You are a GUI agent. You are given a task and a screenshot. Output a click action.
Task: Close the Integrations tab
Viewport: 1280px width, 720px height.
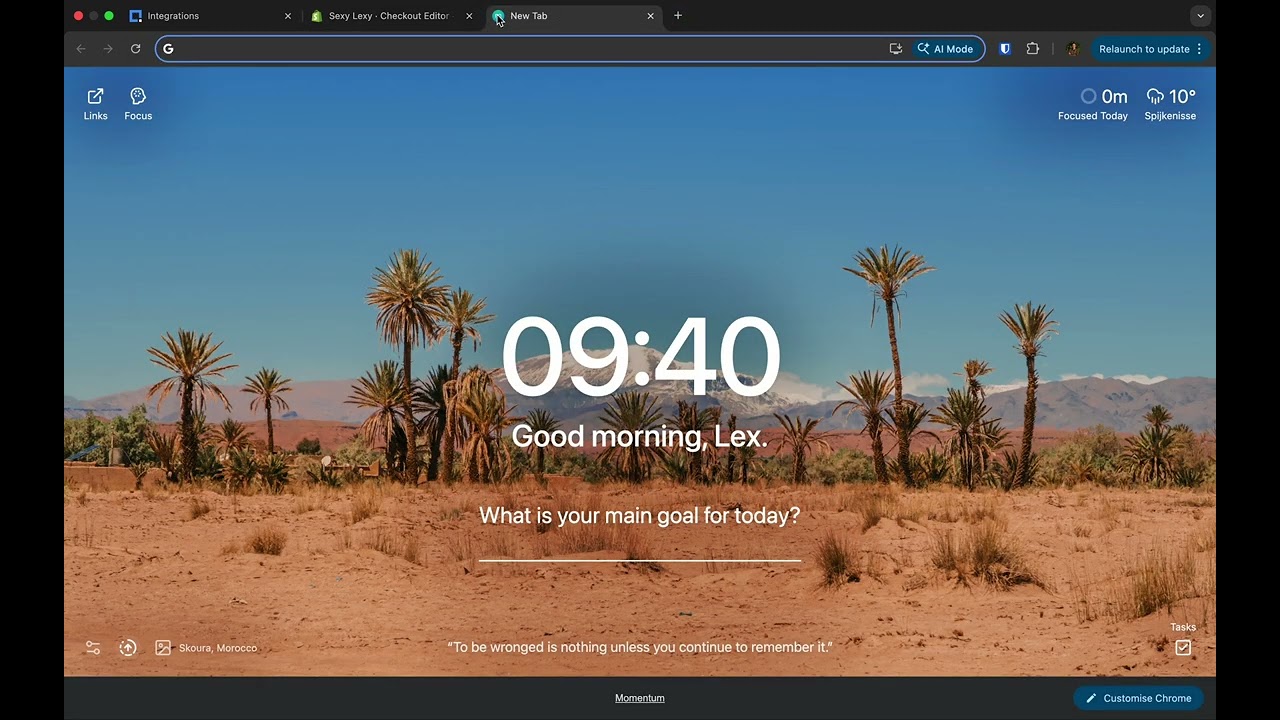coord(288,16)
